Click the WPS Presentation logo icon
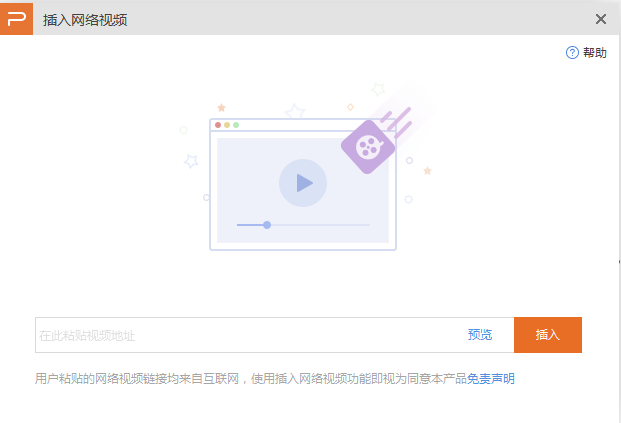 (x=16, y=19)
